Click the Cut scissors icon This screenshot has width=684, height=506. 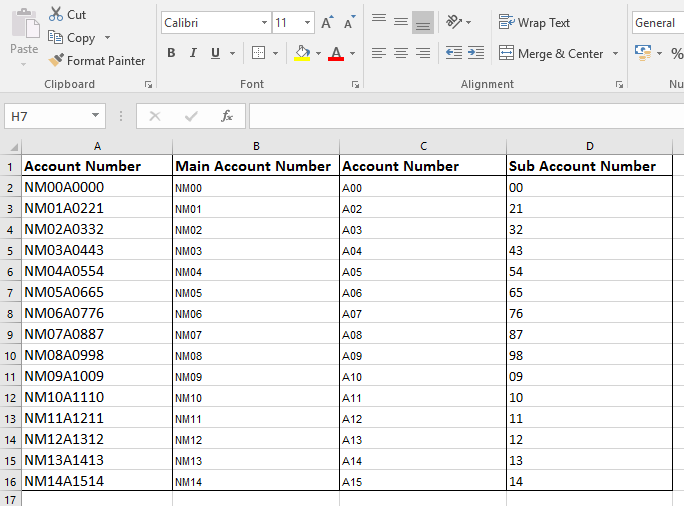tap(56, 14)
